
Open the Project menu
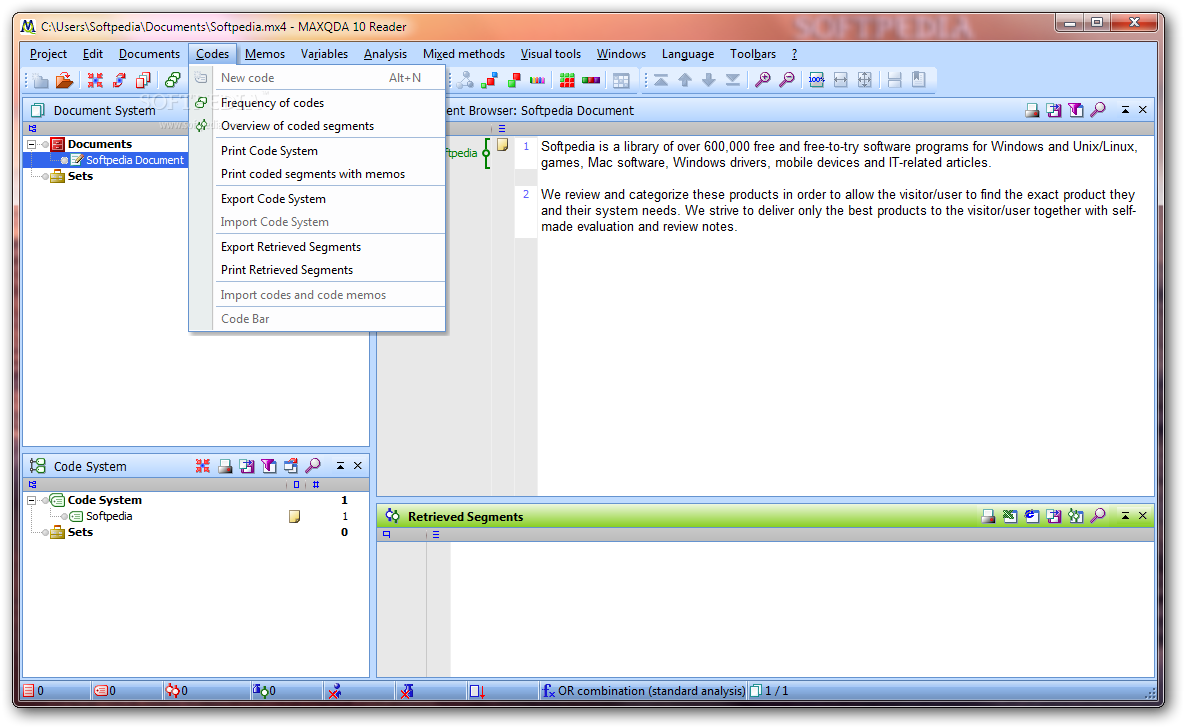pyautogui.click(x=48, y=54)
